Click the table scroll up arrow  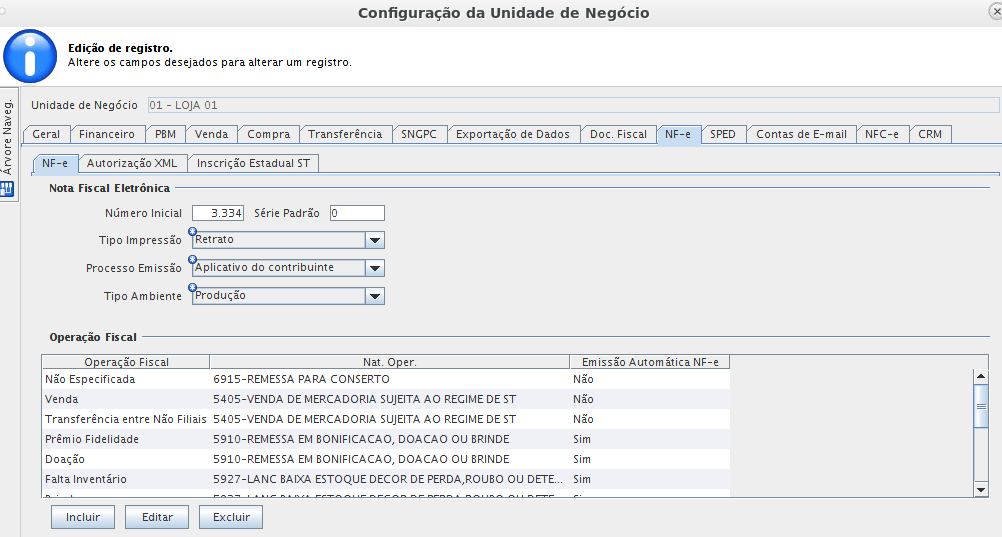[981, 377]
